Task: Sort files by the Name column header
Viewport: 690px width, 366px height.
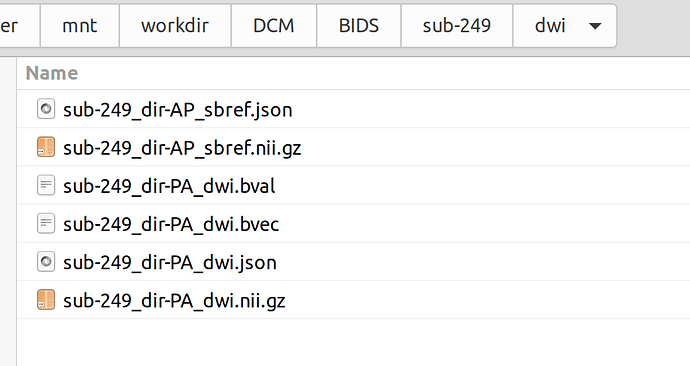Action: click(52, 73)
